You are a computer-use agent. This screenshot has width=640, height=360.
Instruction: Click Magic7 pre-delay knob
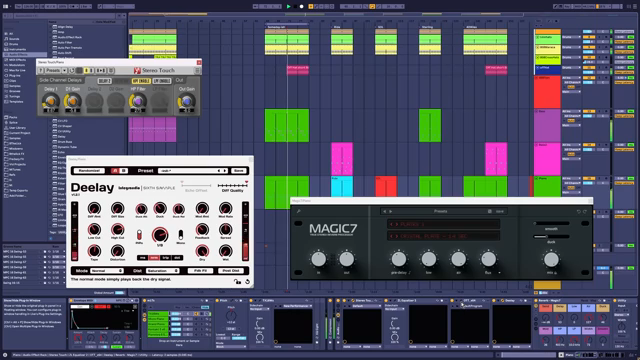pos(399,259)
